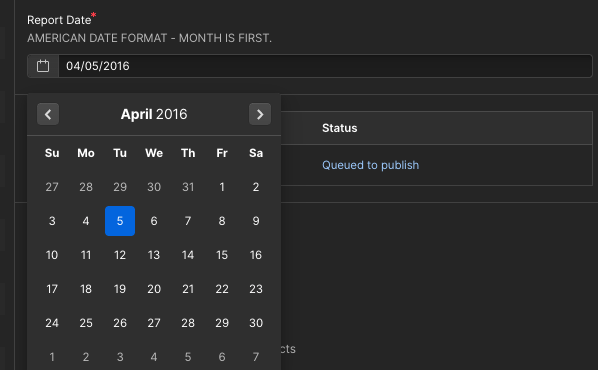
Task: Go to the previous month with the left arrow
Action: point(48,114)
